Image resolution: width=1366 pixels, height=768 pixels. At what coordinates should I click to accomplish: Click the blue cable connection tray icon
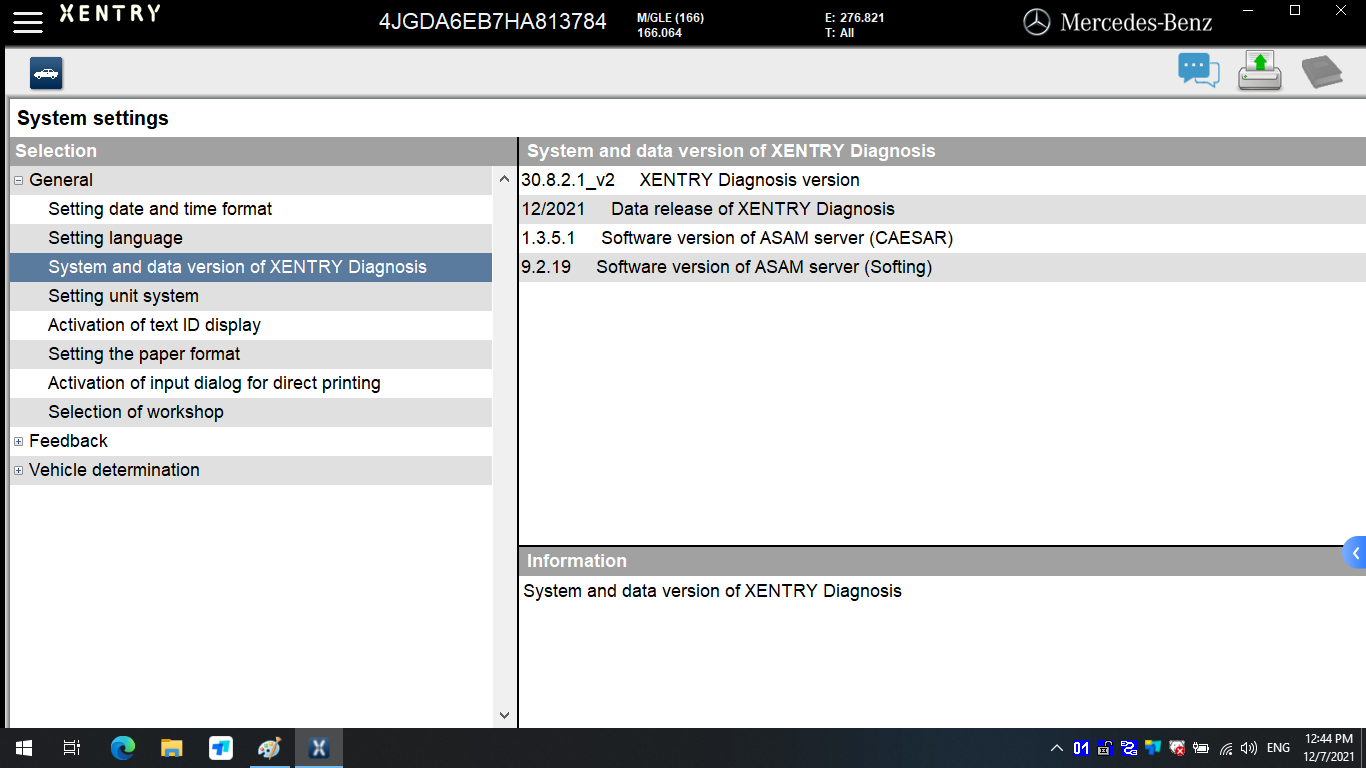(x=1129, y=748)
